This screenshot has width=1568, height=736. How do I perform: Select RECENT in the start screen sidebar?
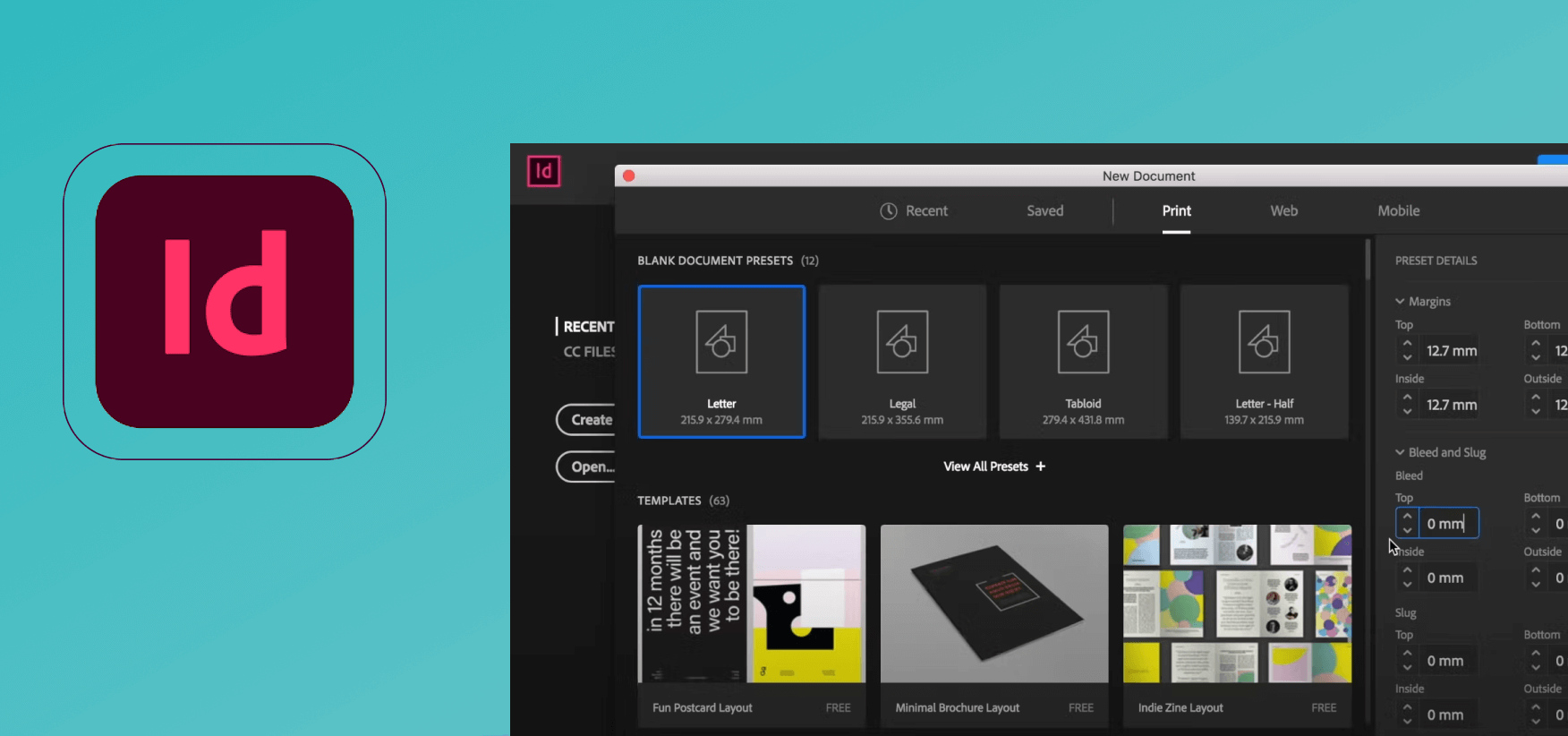(588, 327)
